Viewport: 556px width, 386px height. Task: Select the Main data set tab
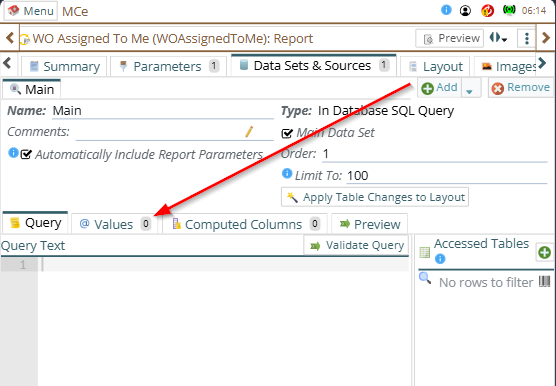tap(32, 89)
